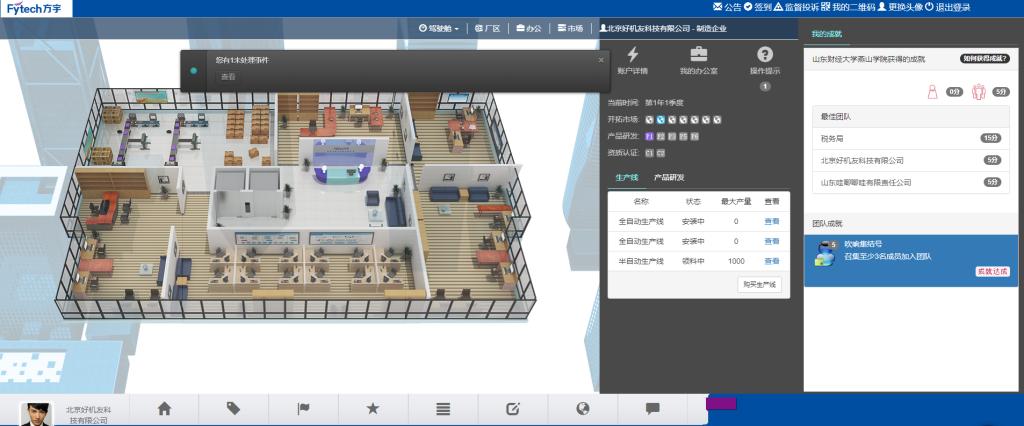Open the tag icon in bottom bar

tap(233, 408)
